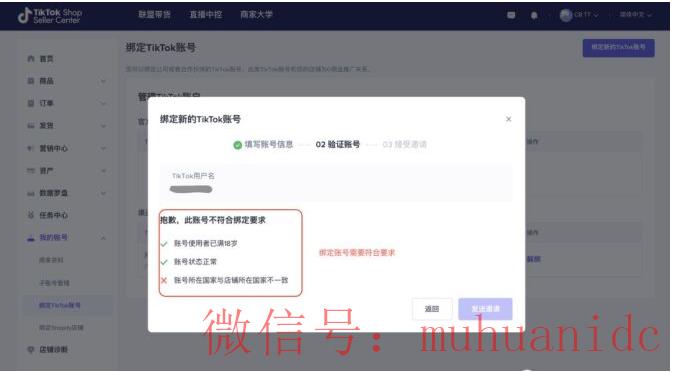Click the TikTok Shop Seller Center logo

[50, 16]
